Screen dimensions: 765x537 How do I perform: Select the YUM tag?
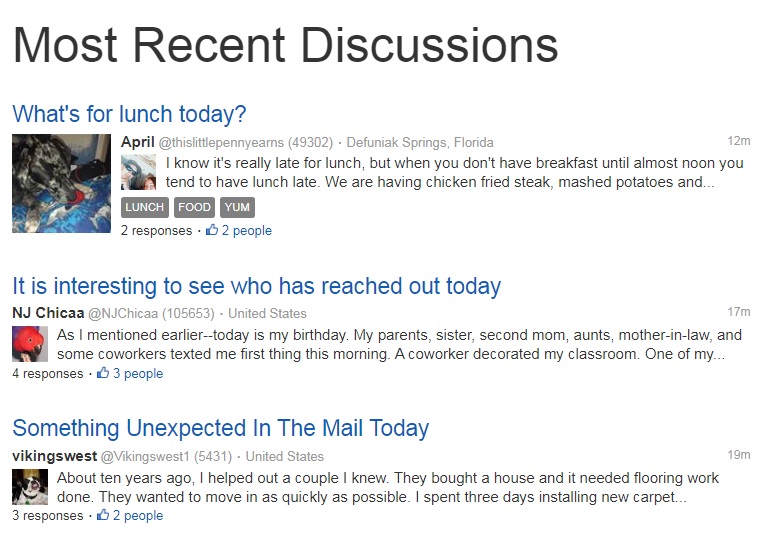point(237,207)
